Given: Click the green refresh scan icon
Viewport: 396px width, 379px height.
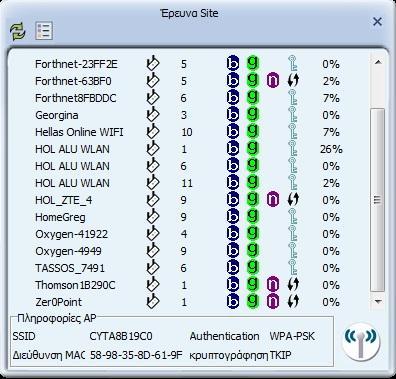Looking at the screenshot, I should (x=17, y=31).
